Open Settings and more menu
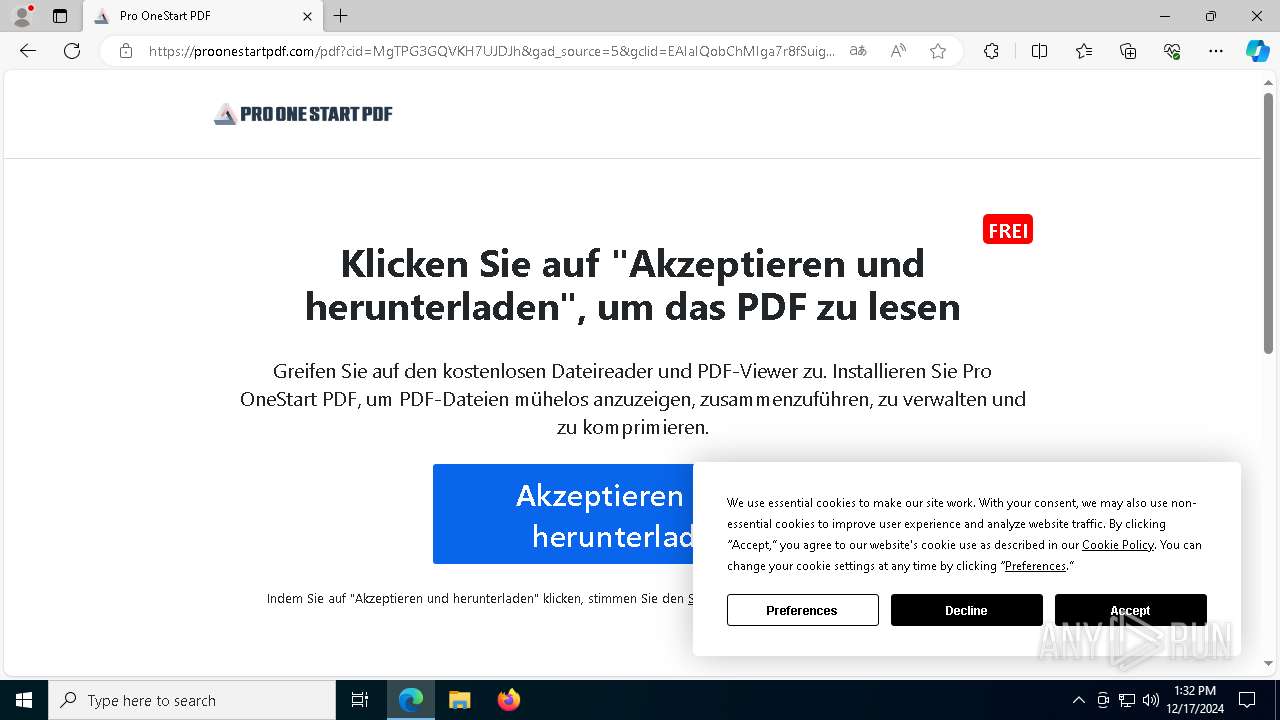 coord(1216,51)
